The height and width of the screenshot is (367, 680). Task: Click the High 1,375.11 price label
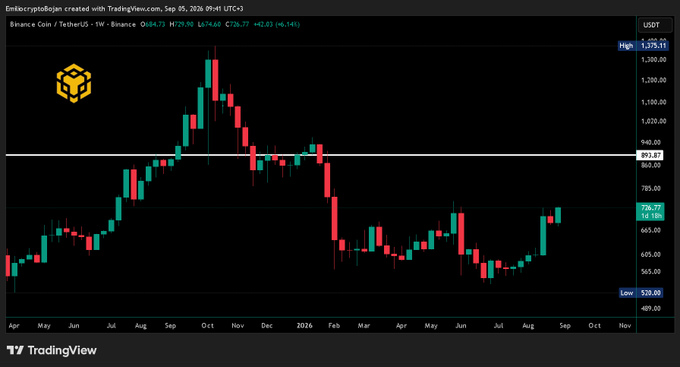point(643,46)
